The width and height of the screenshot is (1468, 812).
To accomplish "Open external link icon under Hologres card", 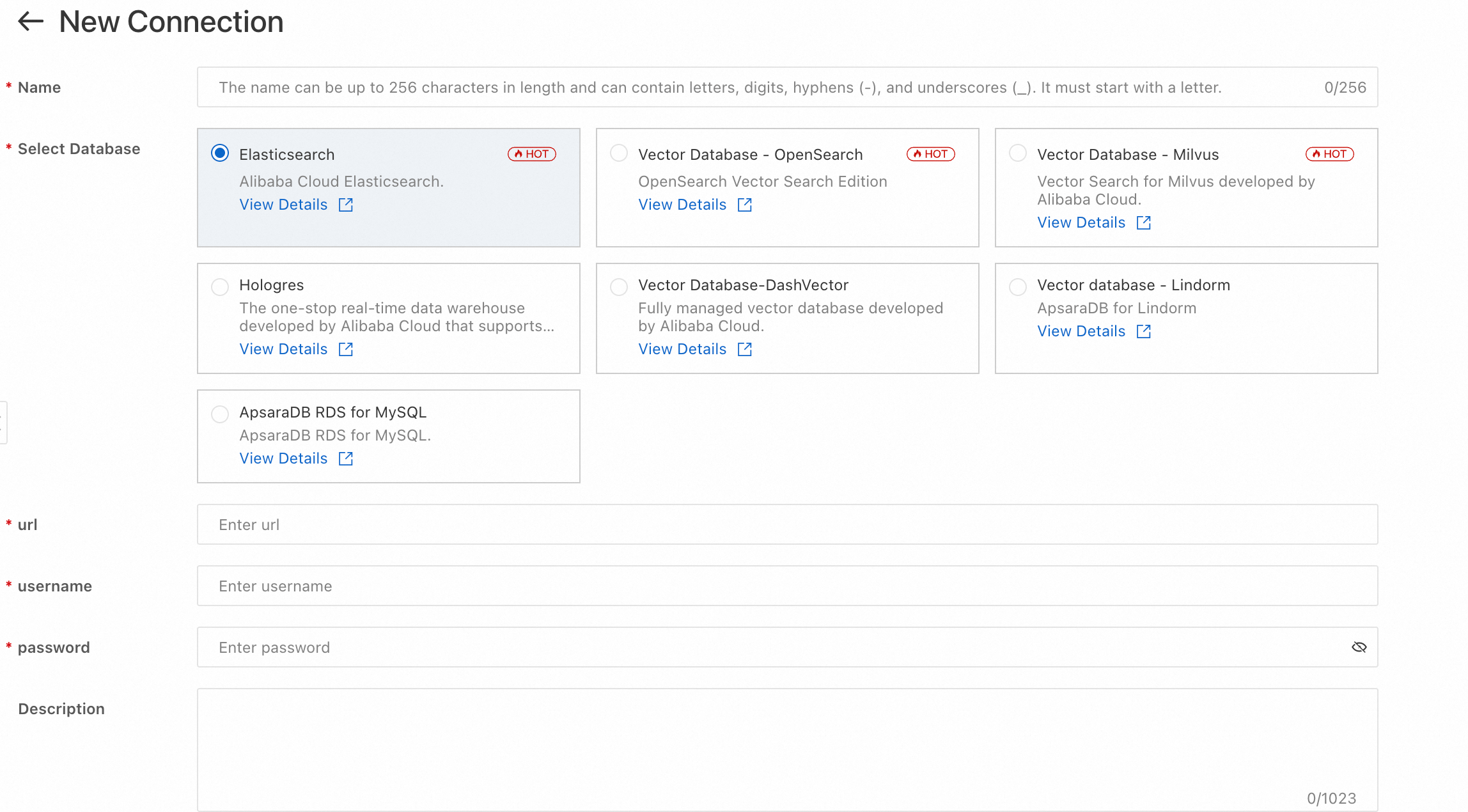I will point(345,349).
